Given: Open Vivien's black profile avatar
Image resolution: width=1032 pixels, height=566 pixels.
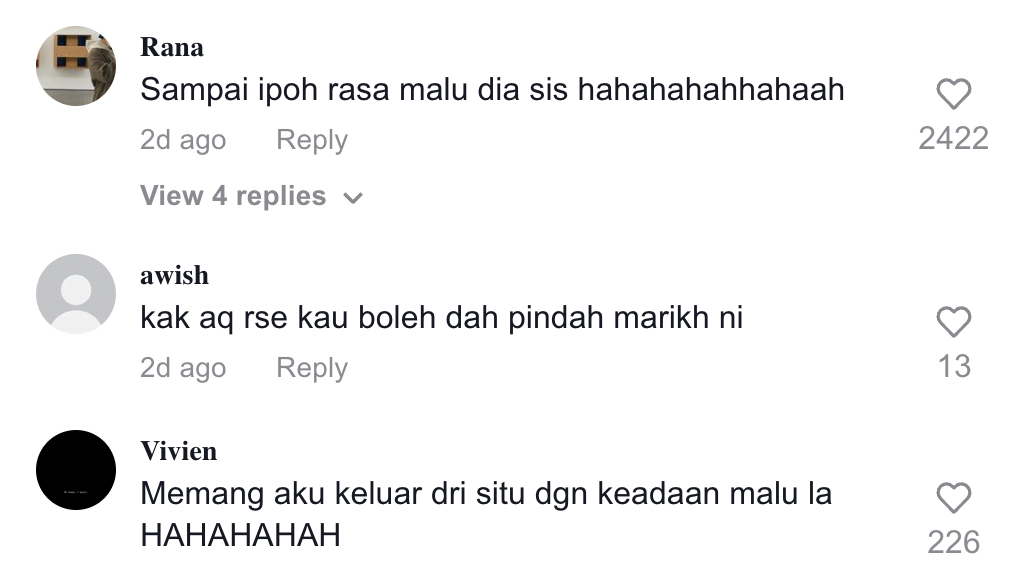Looking at the screenshot, I should click(x=76, y=470).
